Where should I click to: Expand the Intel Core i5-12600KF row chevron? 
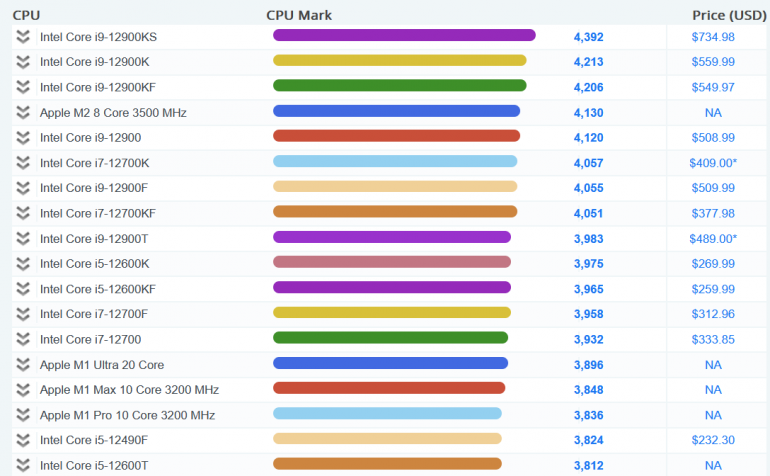pyautogui.click(x=23, y=289)
